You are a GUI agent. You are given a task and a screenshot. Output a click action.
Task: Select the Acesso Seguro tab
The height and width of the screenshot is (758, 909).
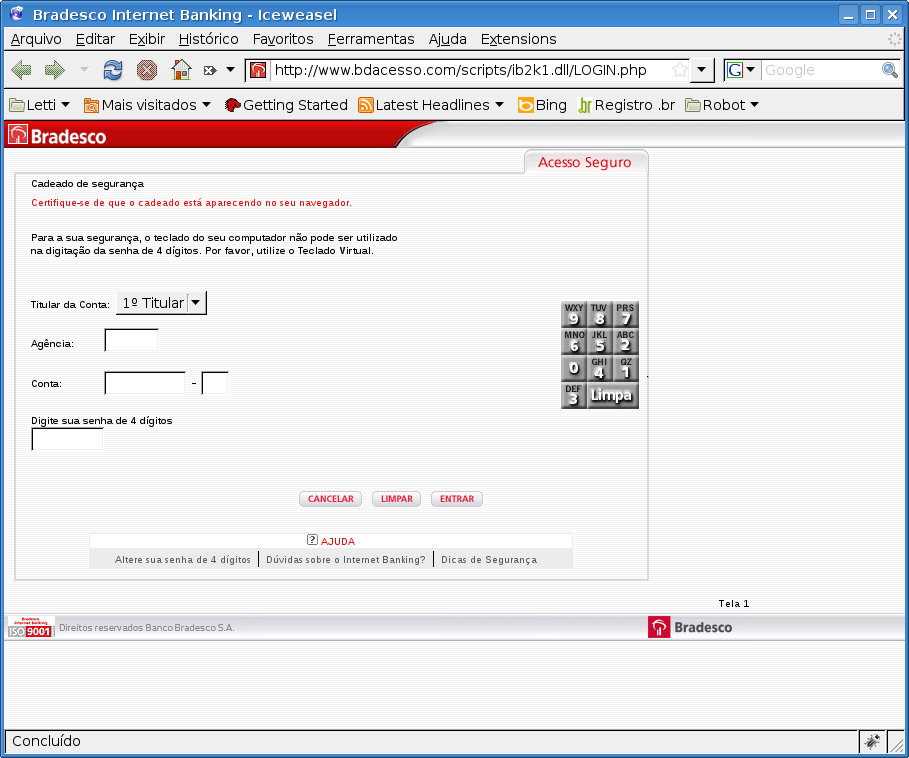[584, 162]
